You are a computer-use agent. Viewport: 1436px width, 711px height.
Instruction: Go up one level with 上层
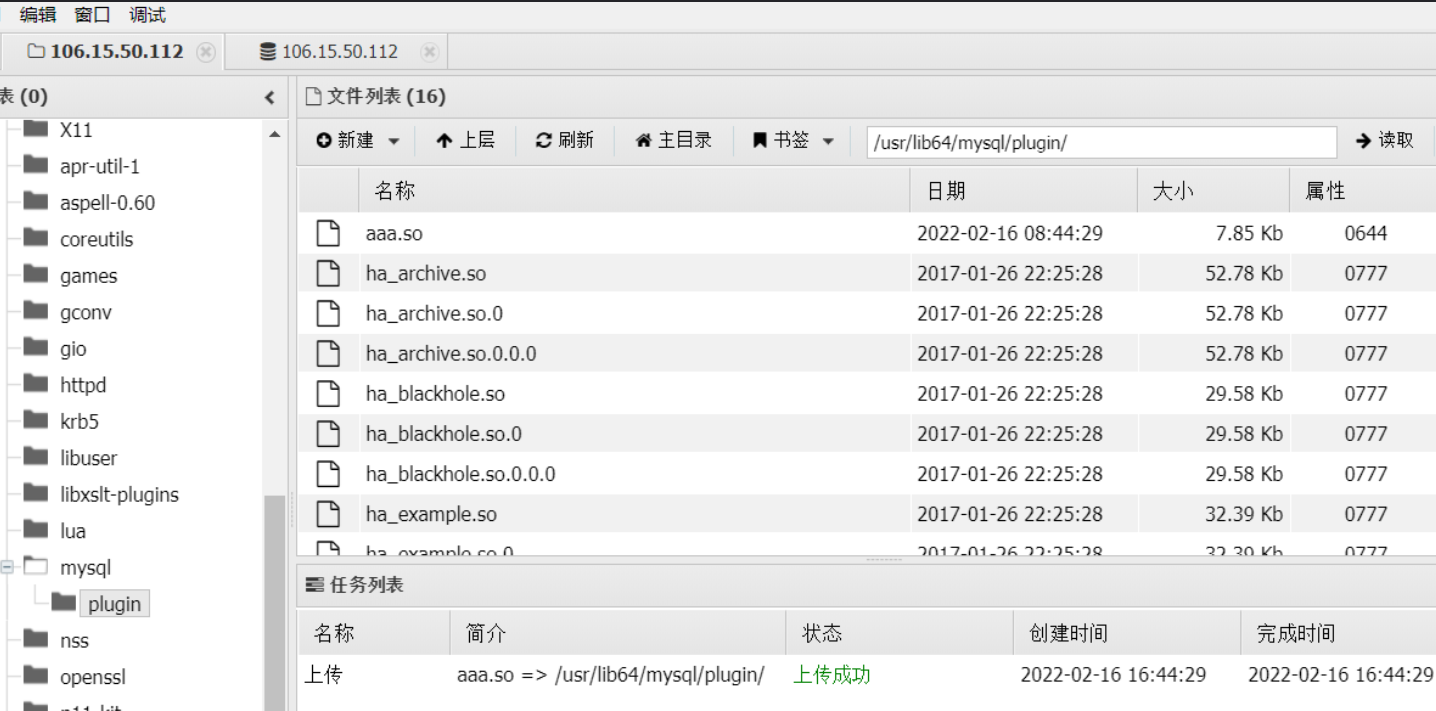465,141
